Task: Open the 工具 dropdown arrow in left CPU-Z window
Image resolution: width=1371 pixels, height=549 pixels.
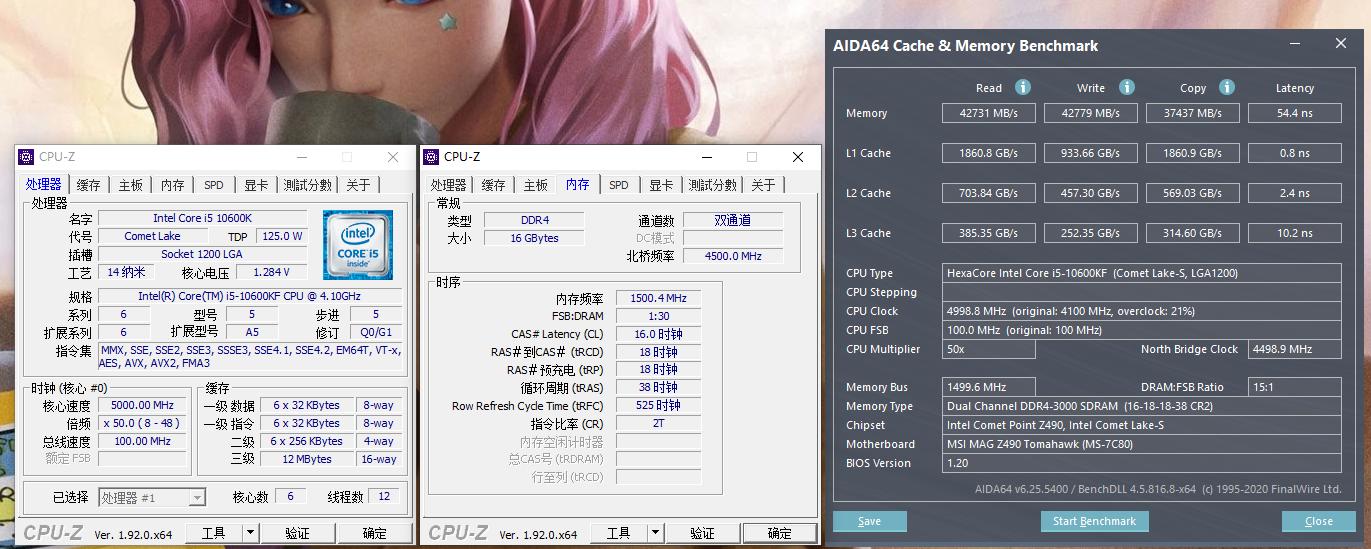Action: [x=250, y=533]
